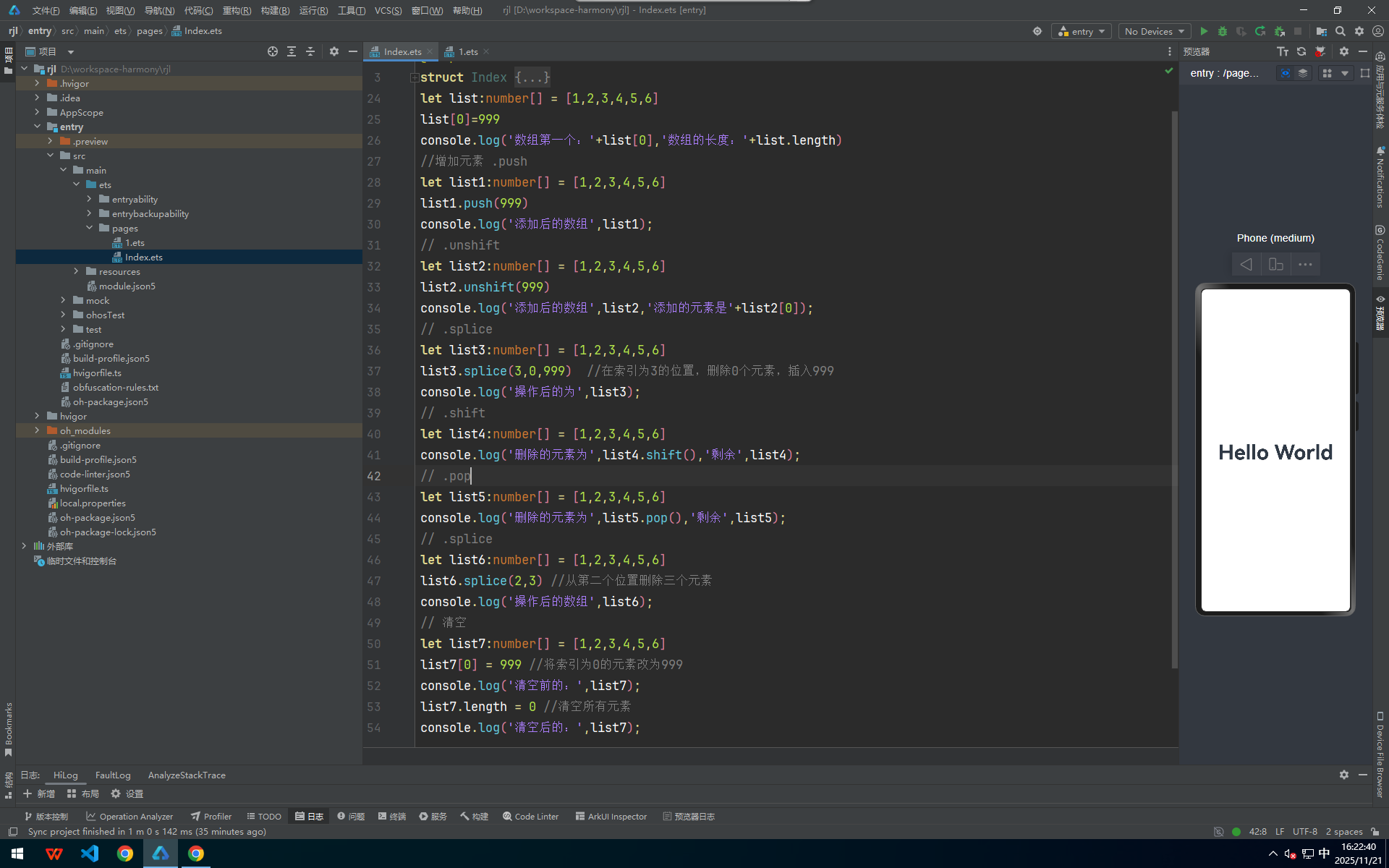The width and height of the screenshot is (1389, 868).
Task: Toggle the previewer inspector eye view
Action: point(1285,73)
